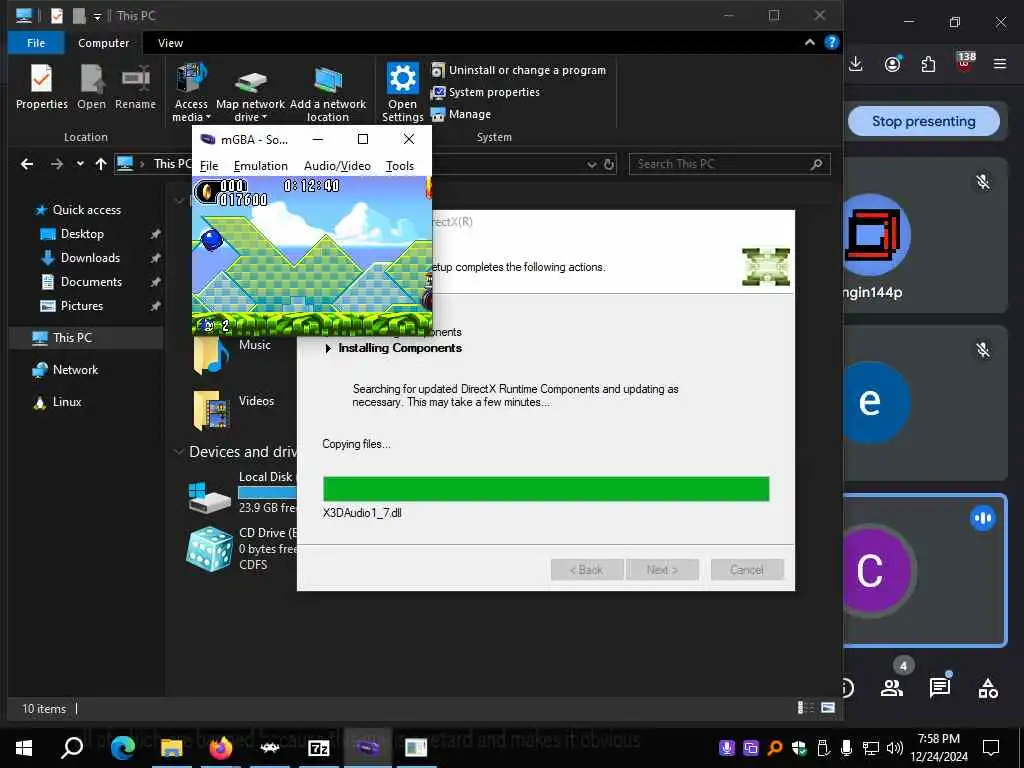
Task: Open the mGBA Audio/Video menu
Action: [x=337, y=166]
